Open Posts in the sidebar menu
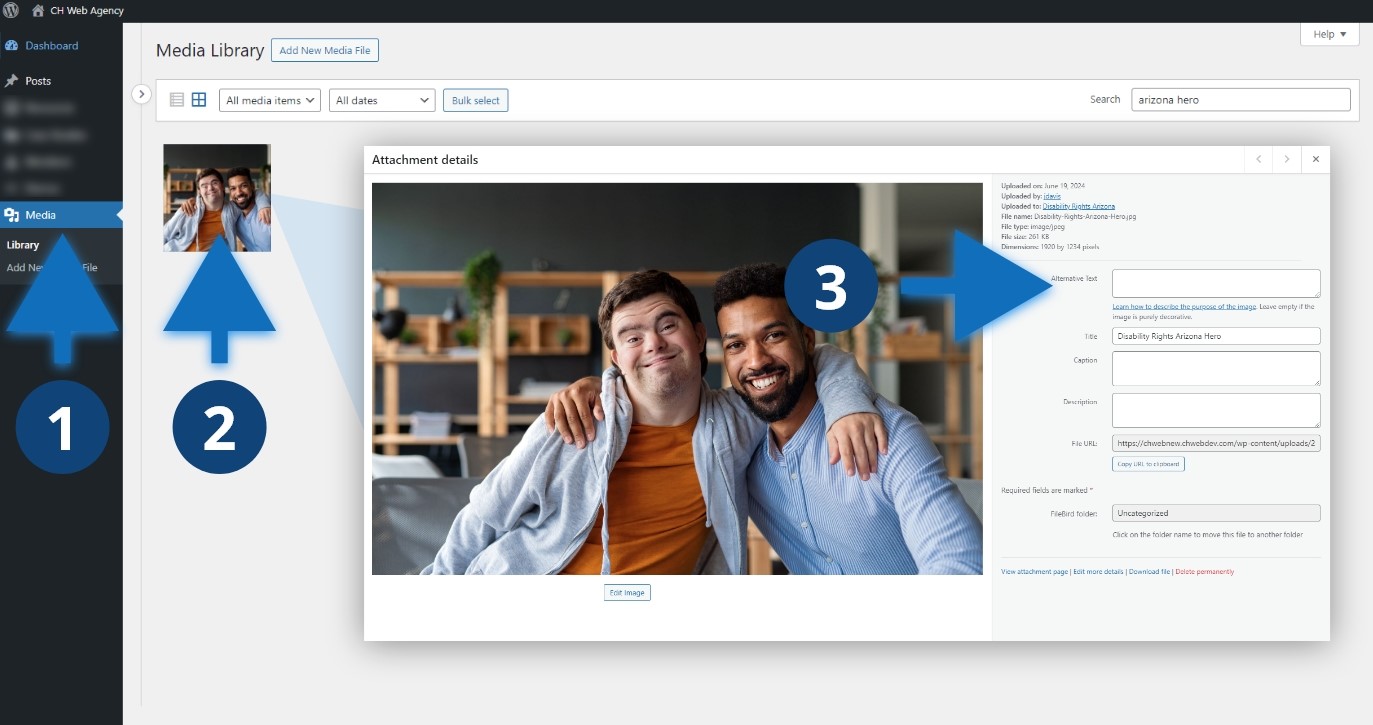The width and height of the screenshot is (1373, 725). [x=38, y=81]
